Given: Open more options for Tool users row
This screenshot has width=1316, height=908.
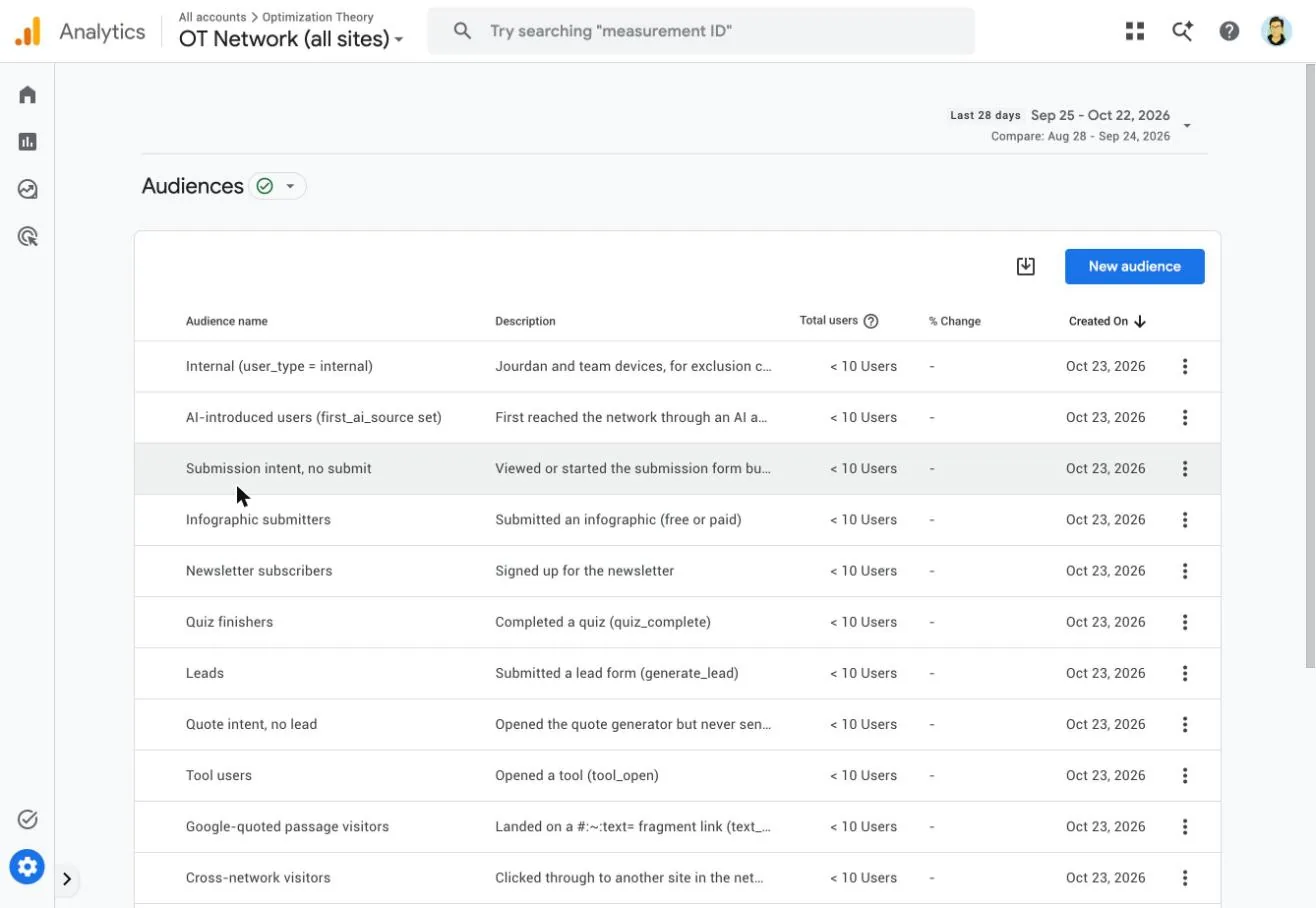Looking at the screenshot, I should [x=1185, y=775].
